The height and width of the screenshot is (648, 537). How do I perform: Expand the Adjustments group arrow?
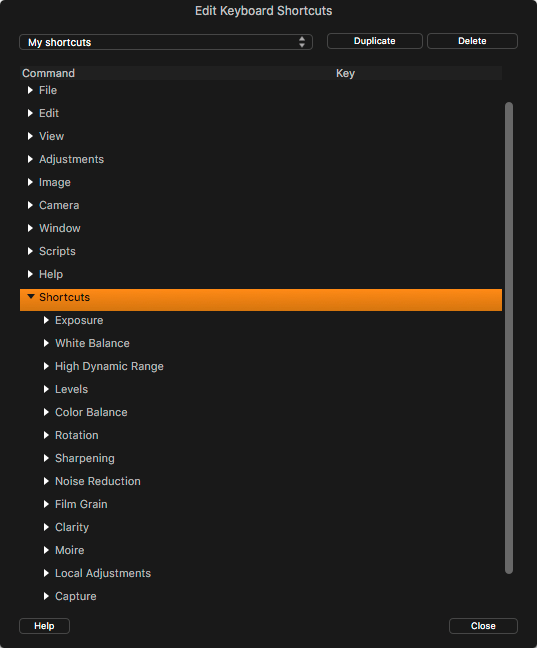pyautogui.click(x=30, y=159)
